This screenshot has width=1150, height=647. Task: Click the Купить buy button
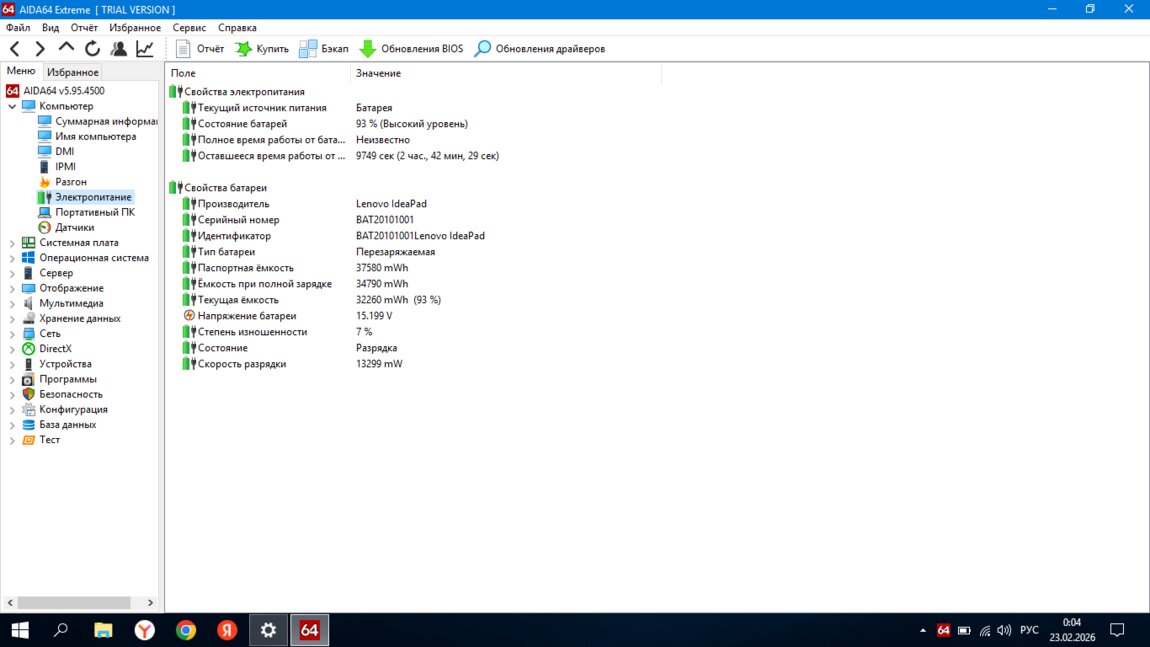tap(262, 48)
